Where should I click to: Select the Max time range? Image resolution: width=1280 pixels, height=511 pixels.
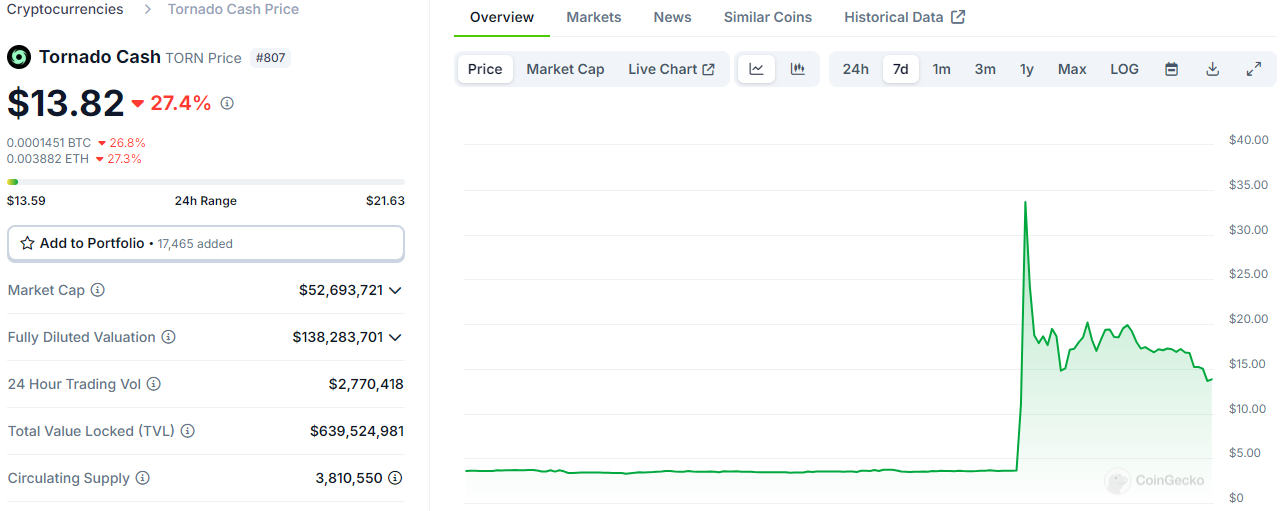pyautogui.click(x=1072, y=69)
